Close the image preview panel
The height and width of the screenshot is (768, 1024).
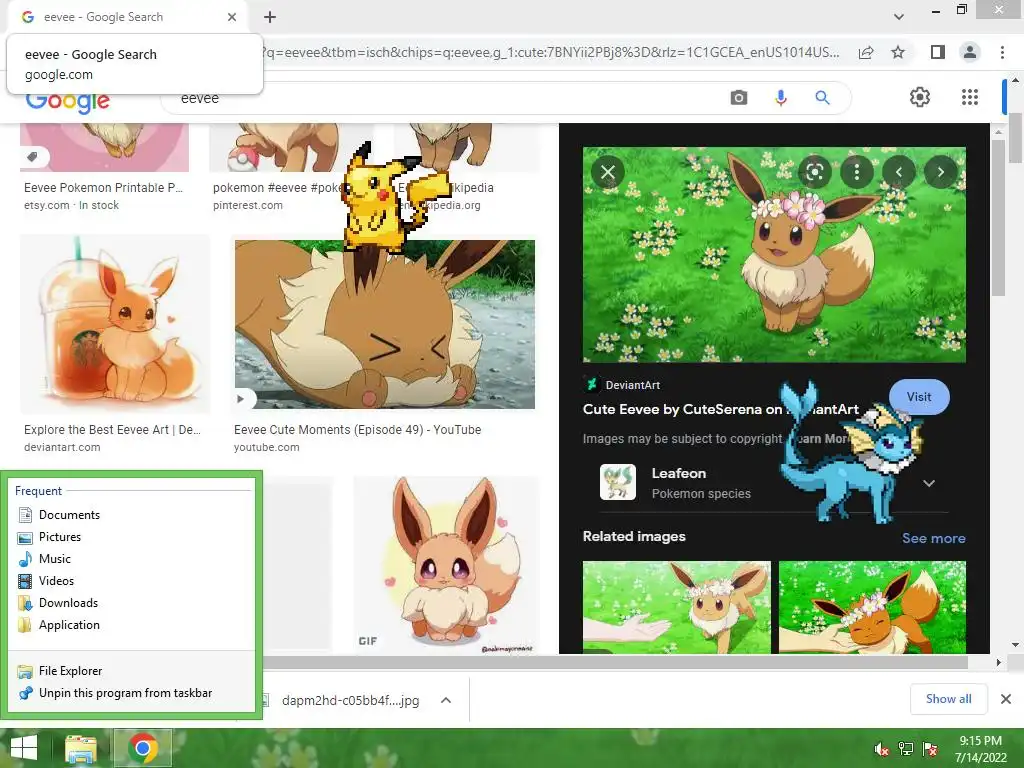point(608,172)
